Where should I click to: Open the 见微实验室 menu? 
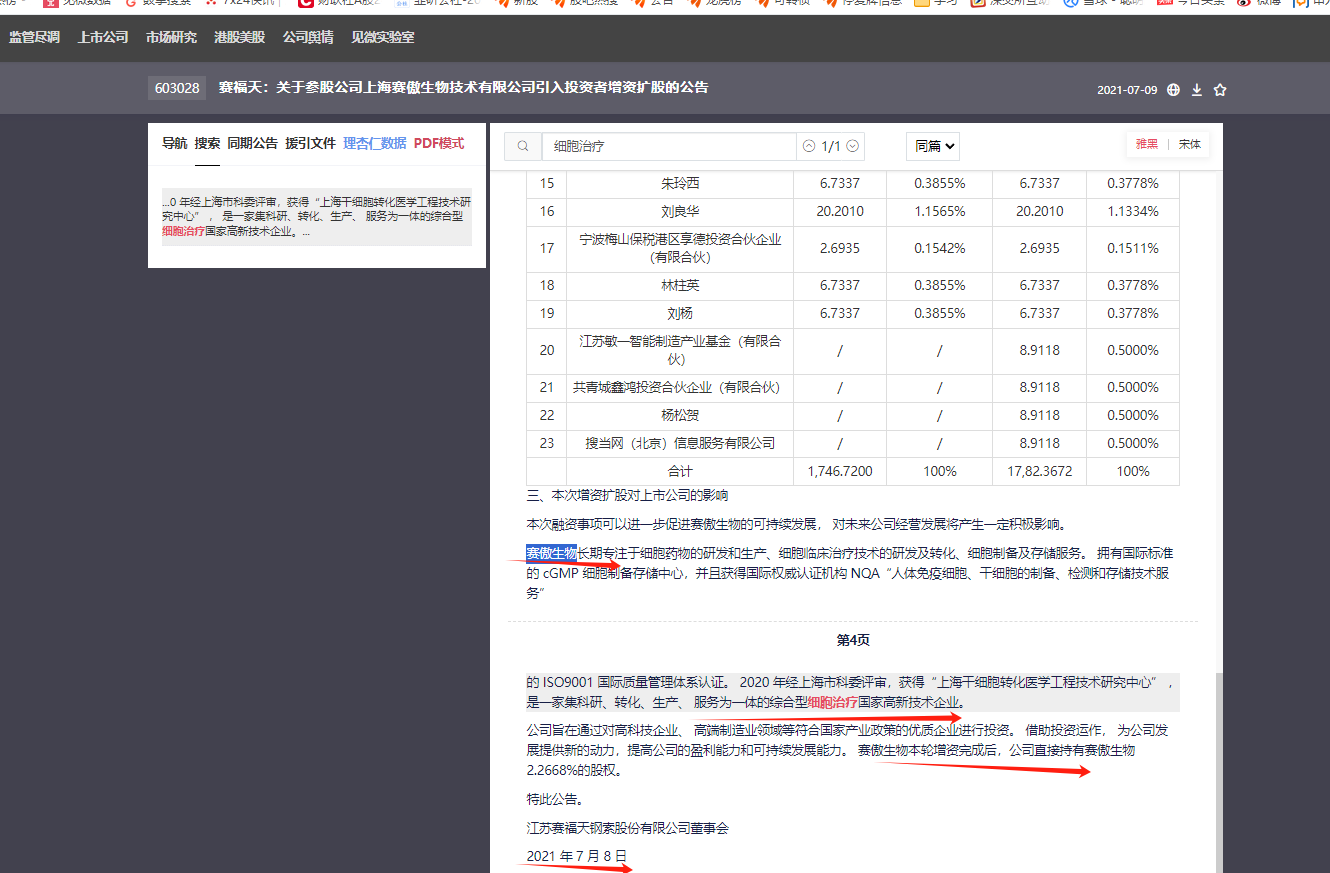(x=383, y=37)
